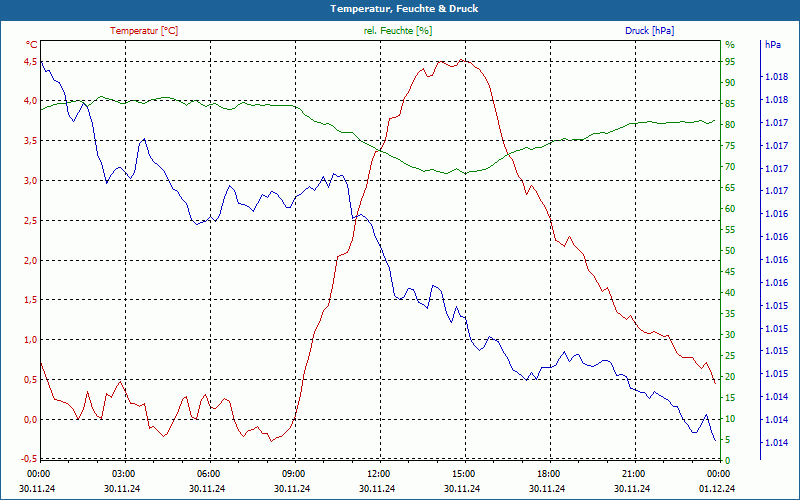This screenshot has height=500, width=800.
Task: Click the '40' humidity axis value
Action: 730,293
